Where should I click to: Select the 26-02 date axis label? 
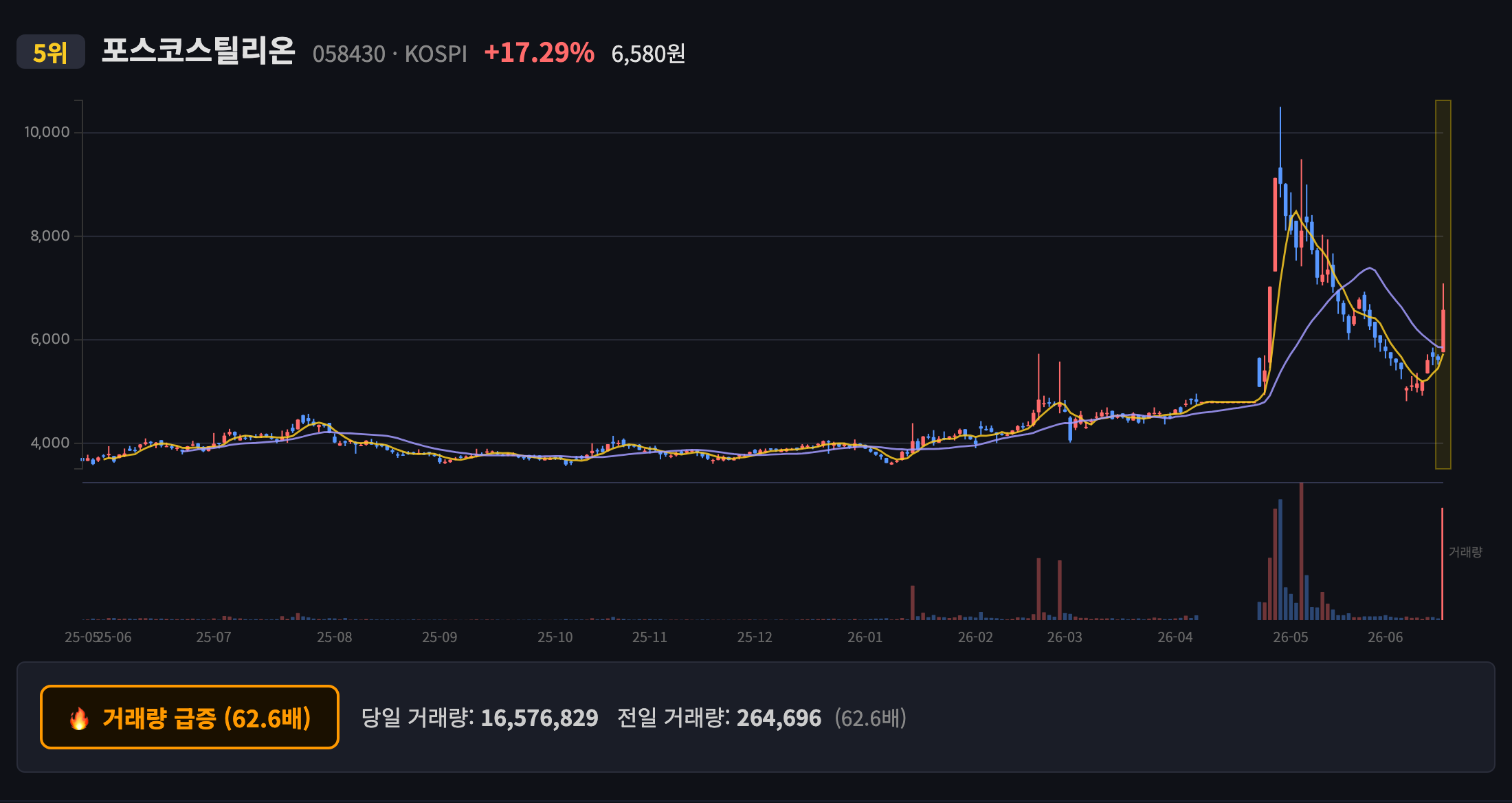pos(976,637)
